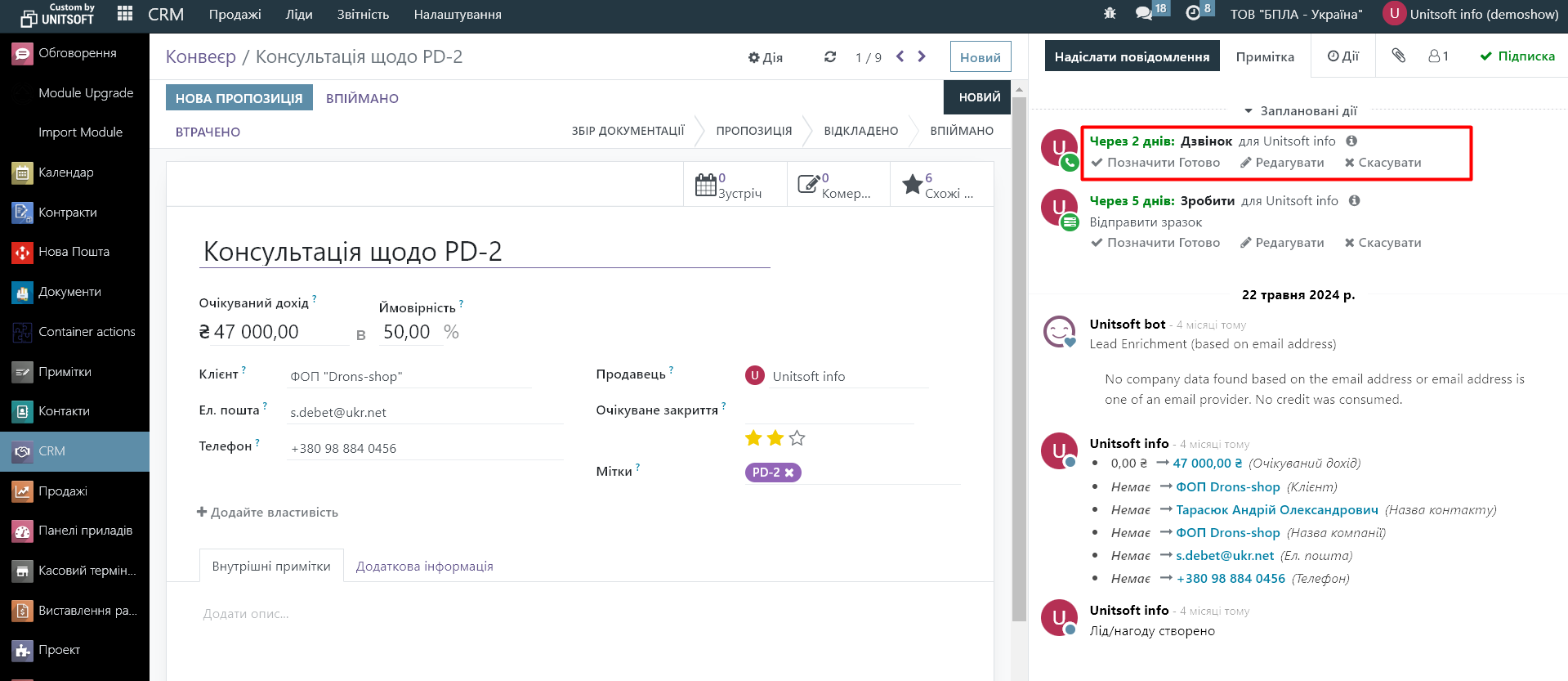Open the apps grid menu icon
Image resolution: width=1568 pixels, height=681 pixels.
pyautogui.click(x=125, y=14)
